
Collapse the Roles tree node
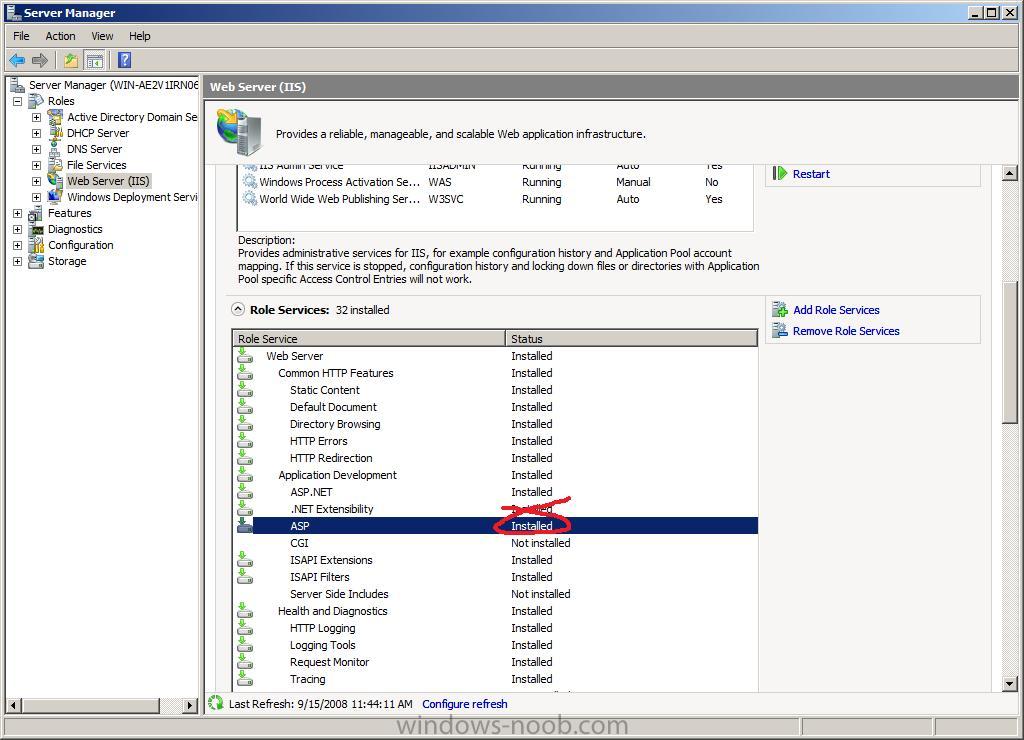pos(18,101)
